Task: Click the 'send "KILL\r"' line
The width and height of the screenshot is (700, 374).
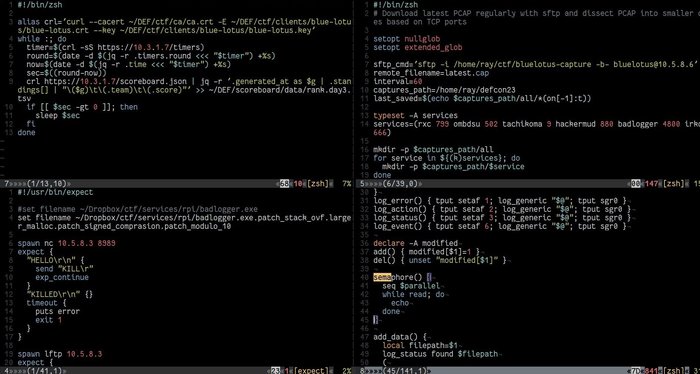Action: 64,269
